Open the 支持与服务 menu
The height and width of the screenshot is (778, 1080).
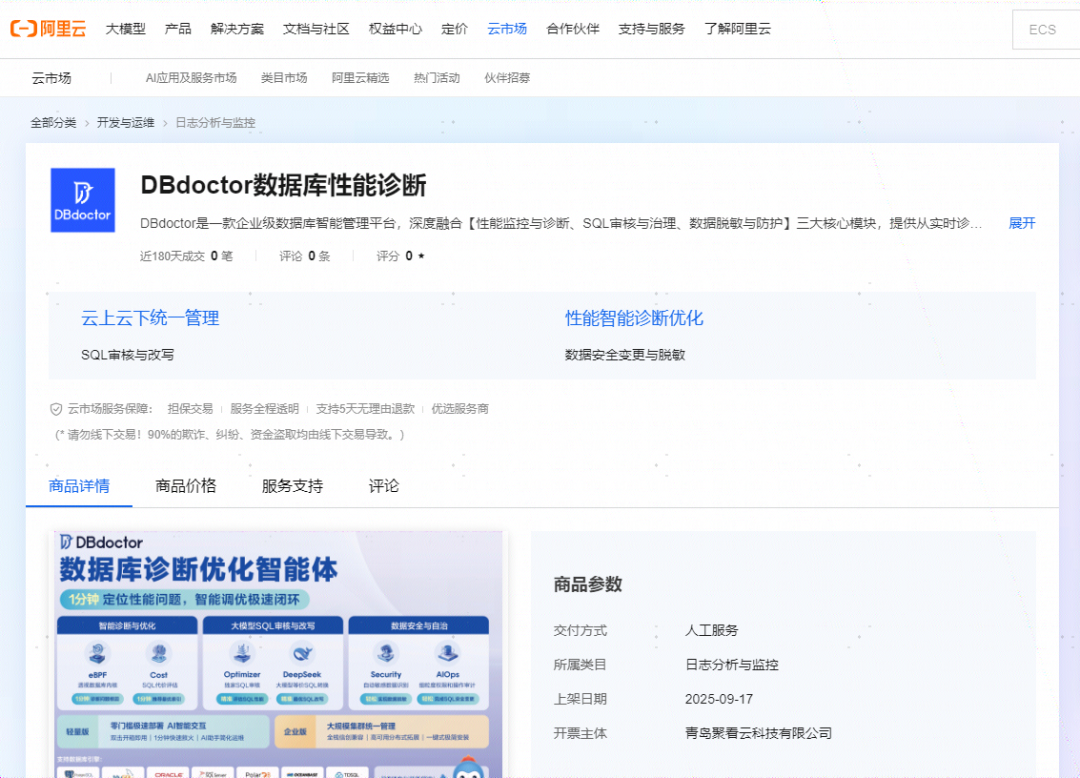coord(652,29)
